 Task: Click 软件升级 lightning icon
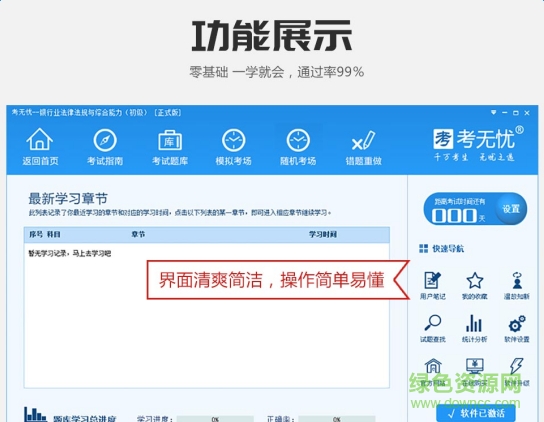pyautogui.click(x=517, y=366)
